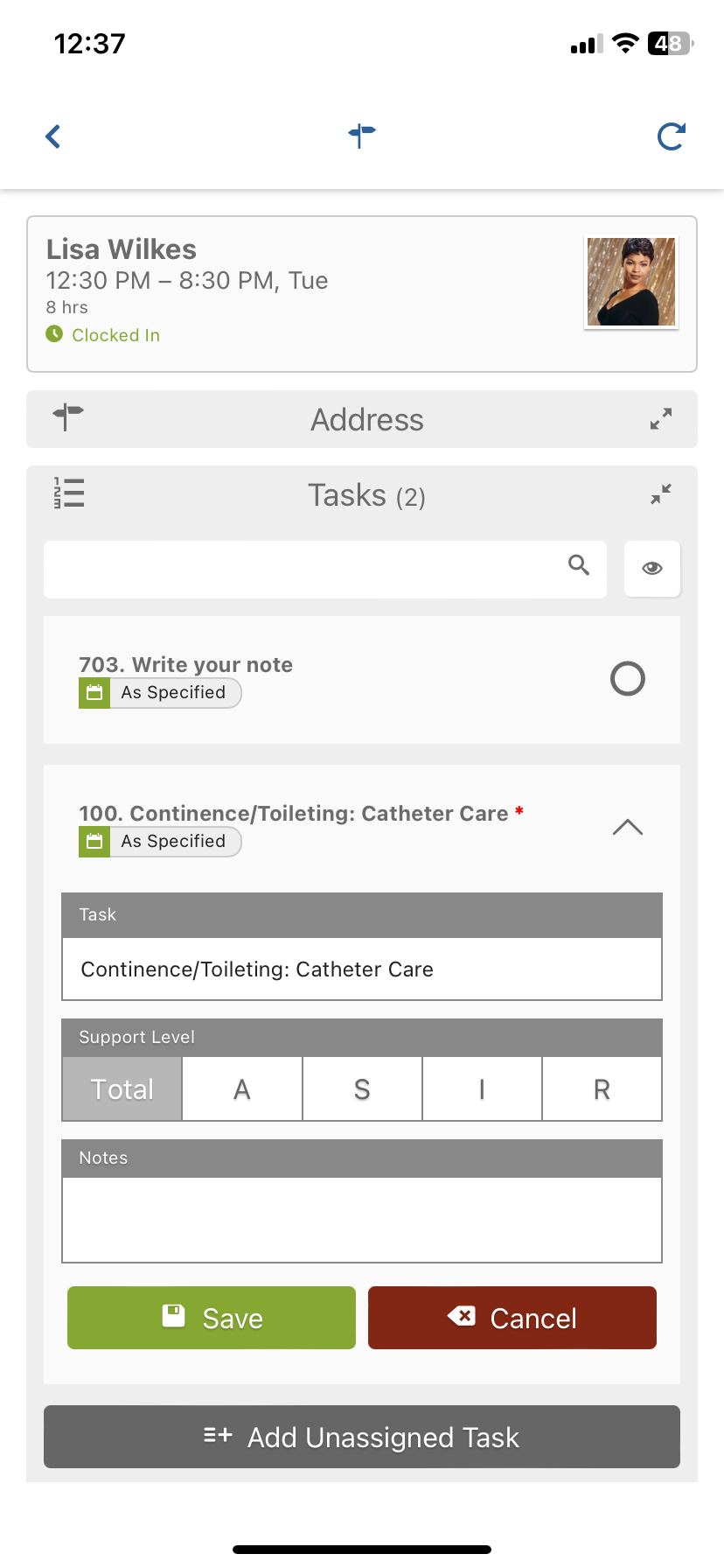Select the A support level option

242,1089
